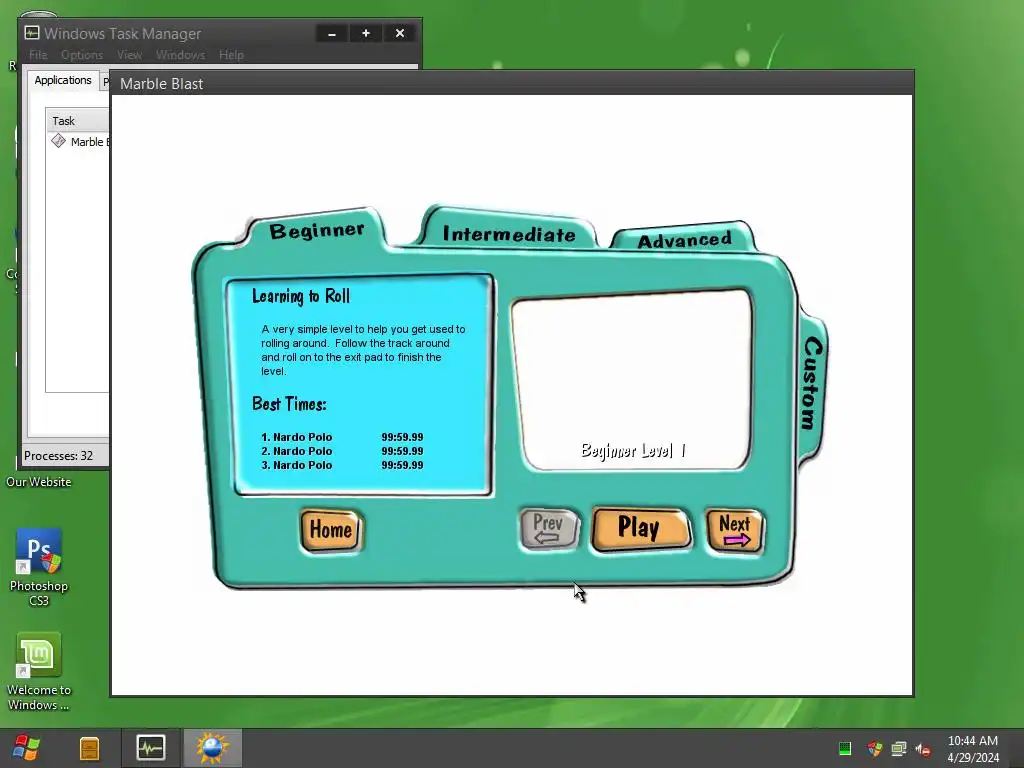The image size is (1024, 768).
Task: Click the security shield tray icon
Action: [874, 748]
